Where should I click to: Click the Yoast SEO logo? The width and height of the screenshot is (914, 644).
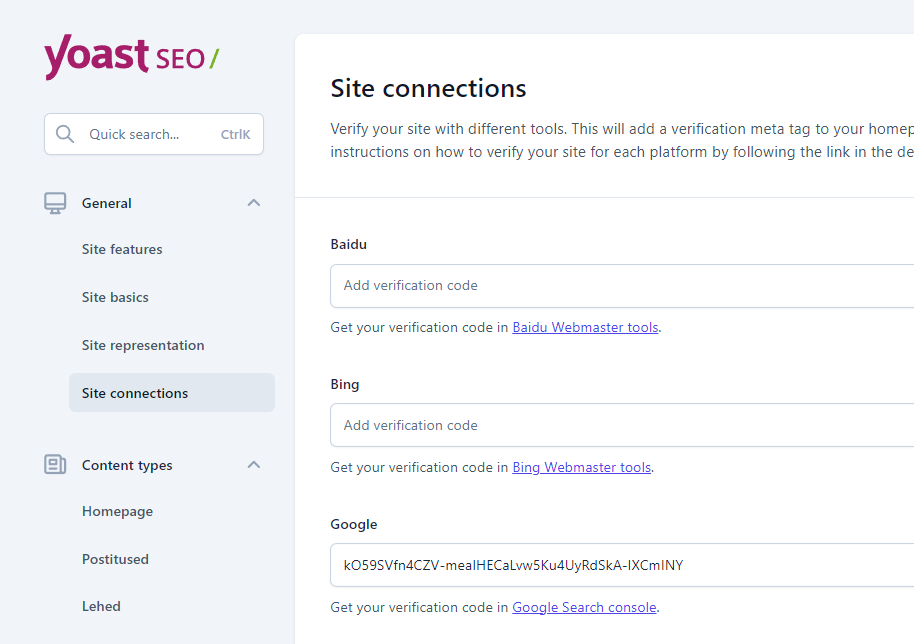(132, 57)
